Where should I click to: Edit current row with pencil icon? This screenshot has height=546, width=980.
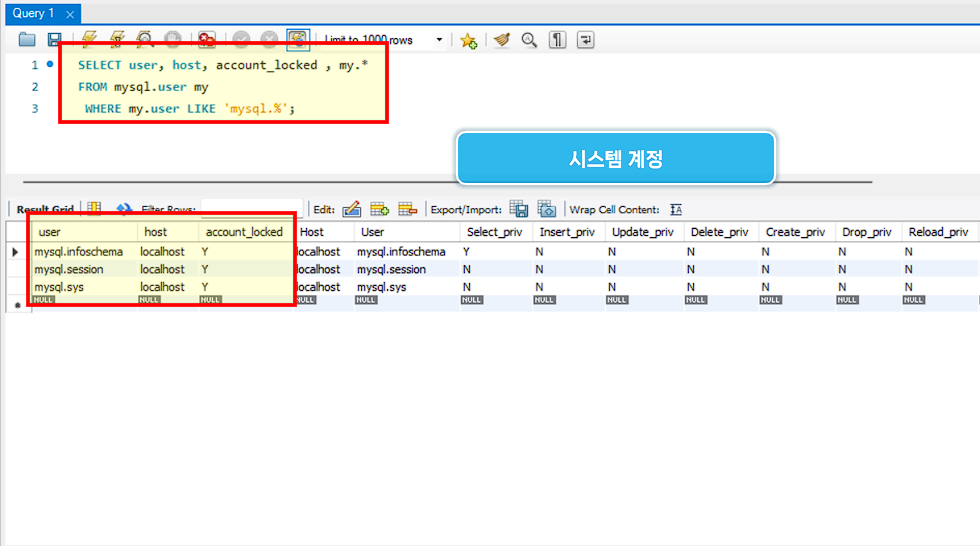(352, 209)
